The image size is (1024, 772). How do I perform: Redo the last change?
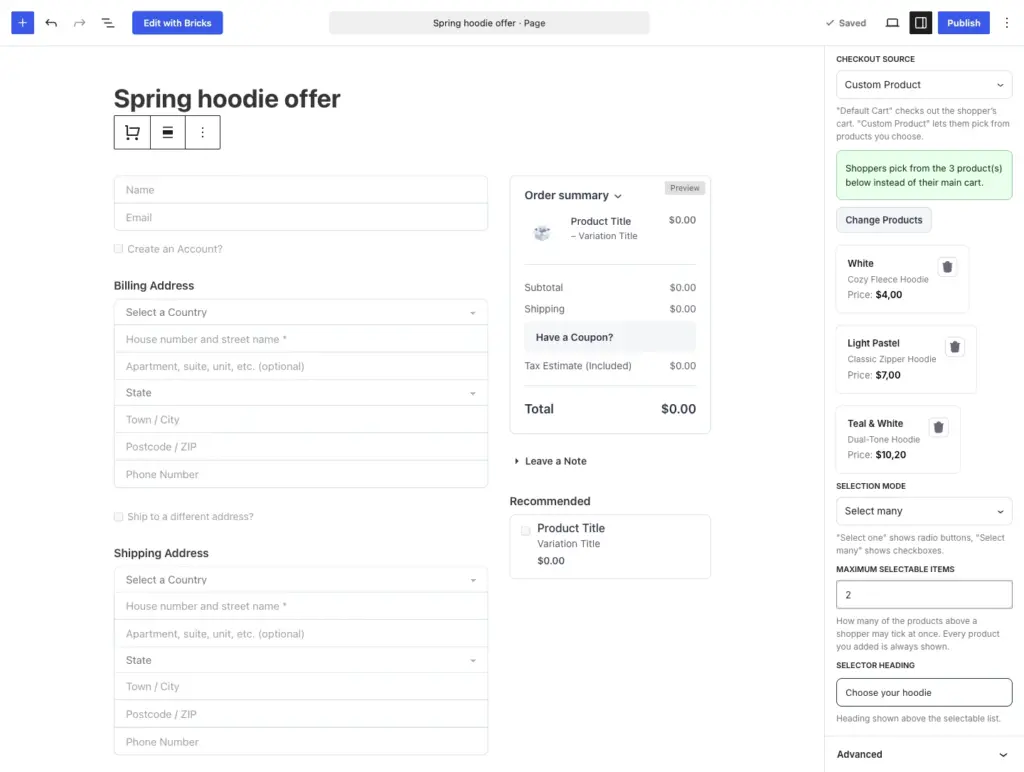pos(80,23)
